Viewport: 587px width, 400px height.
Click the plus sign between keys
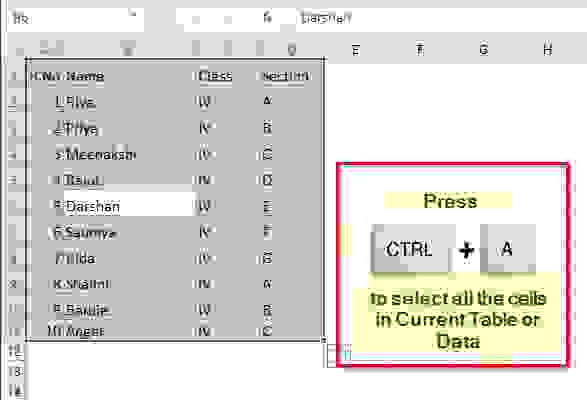(x=467, y=250)
